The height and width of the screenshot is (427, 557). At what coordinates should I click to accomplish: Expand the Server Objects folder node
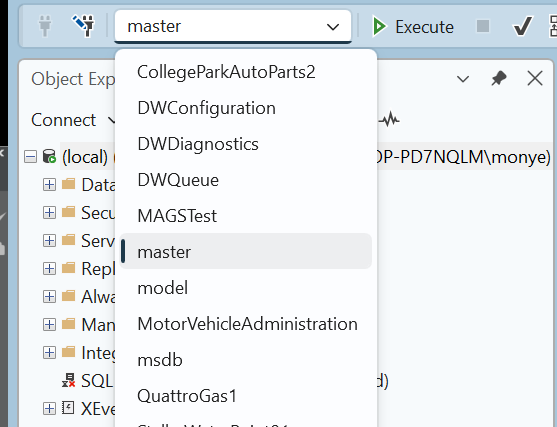[49, 241]
